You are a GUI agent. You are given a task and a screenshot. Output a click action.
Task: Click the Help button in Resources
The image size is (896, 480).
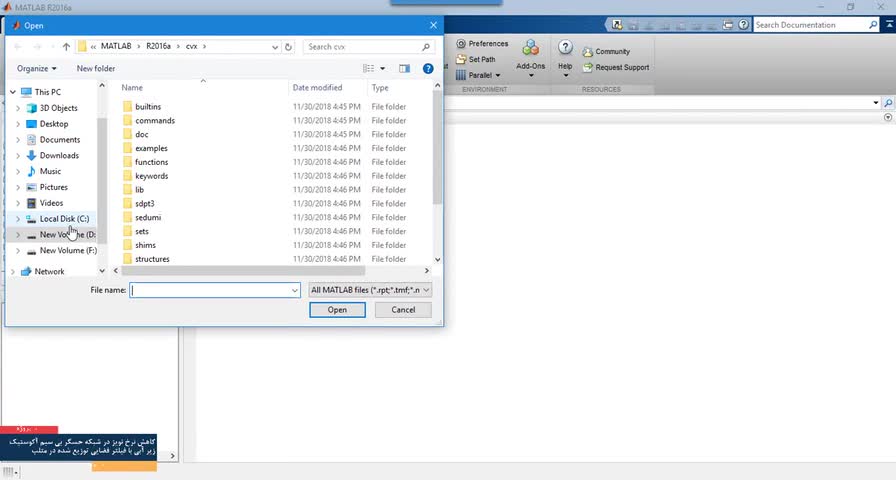[x=565, y=58]
